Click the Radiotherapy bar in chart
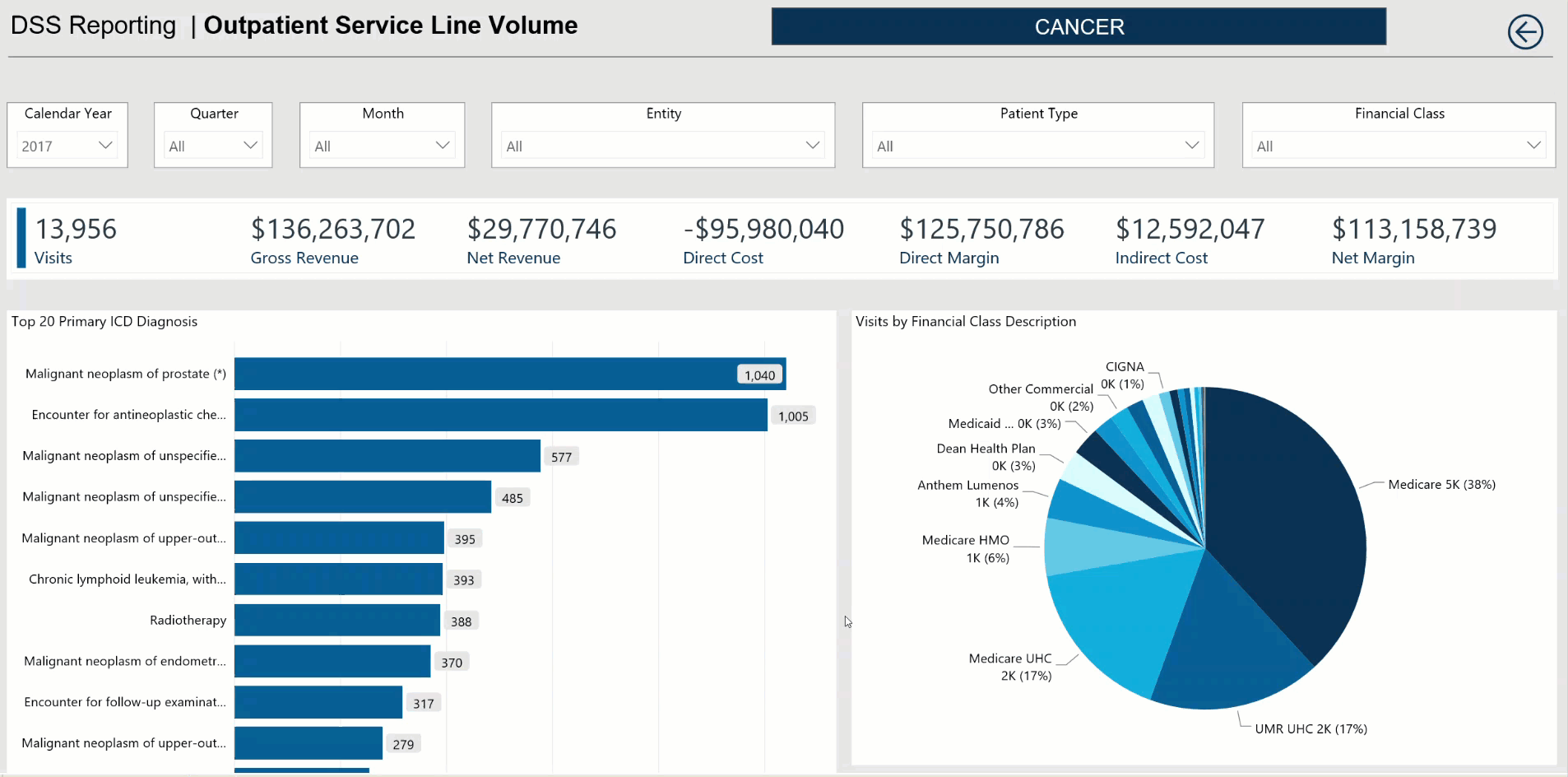 (x=337, y=621)
